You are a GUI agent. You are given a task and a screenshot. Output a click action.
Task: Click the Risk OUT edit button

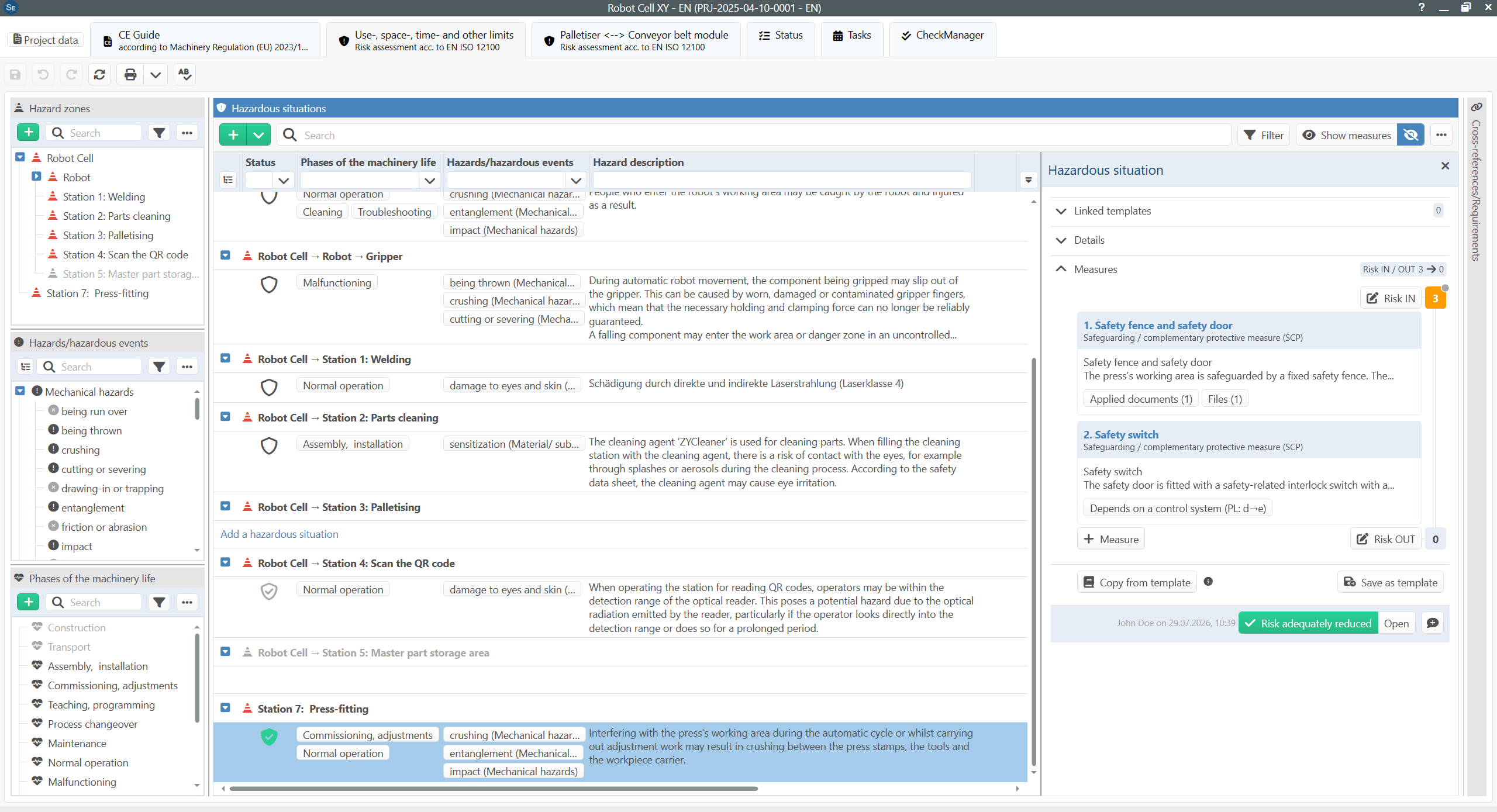(1386, 539)
